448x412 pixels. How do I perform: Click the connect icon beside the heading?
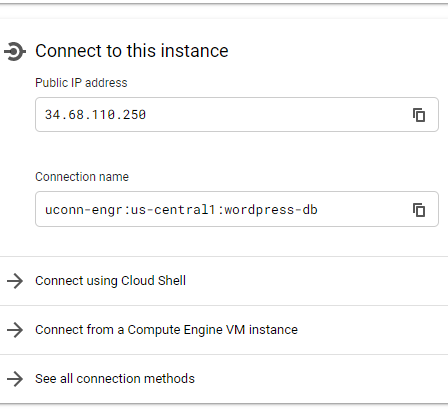(15, 52)
